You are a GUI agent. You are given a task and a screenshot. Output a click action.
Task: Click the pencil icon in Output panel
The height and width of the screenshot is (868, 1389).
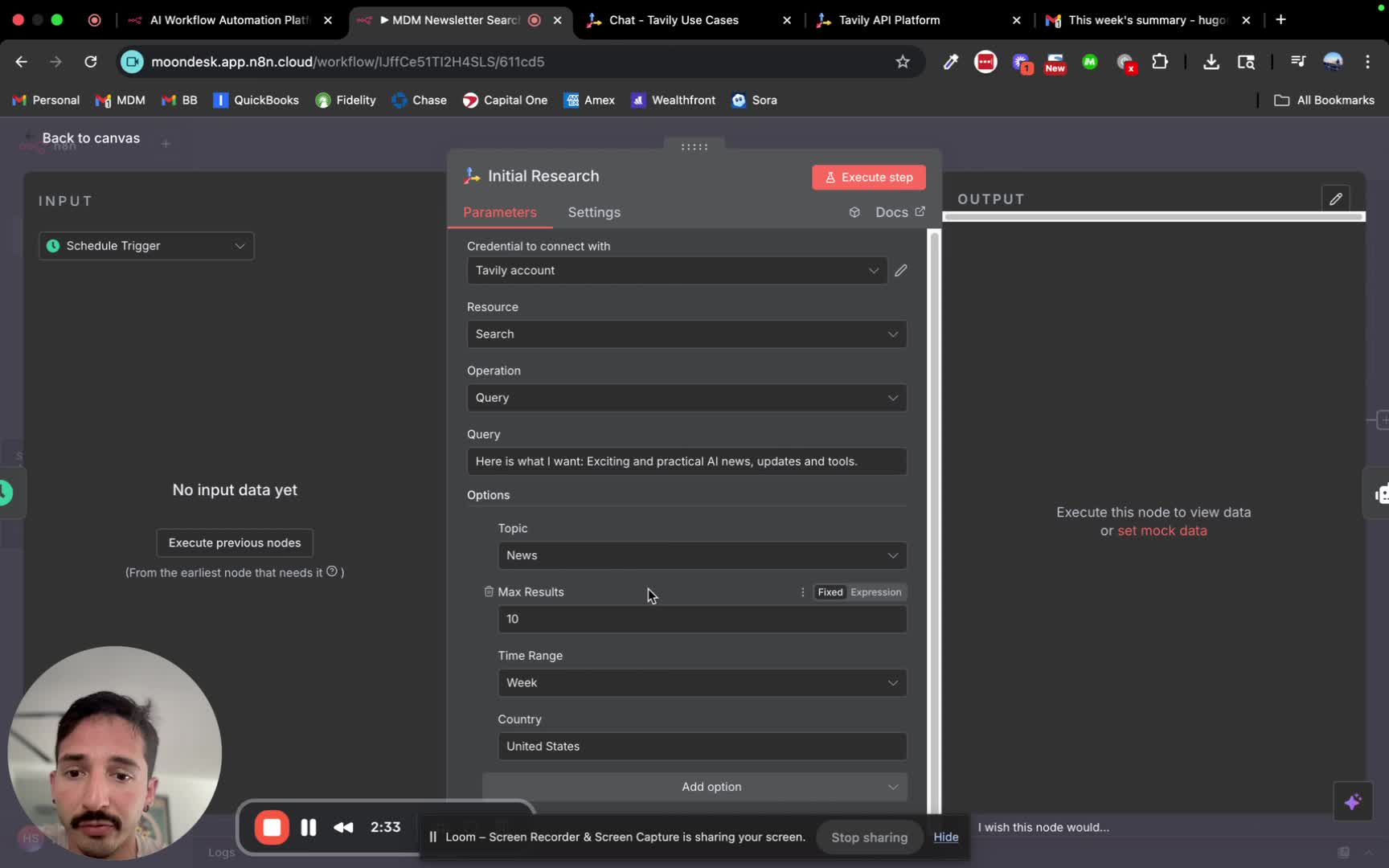tap(1335, 199)
